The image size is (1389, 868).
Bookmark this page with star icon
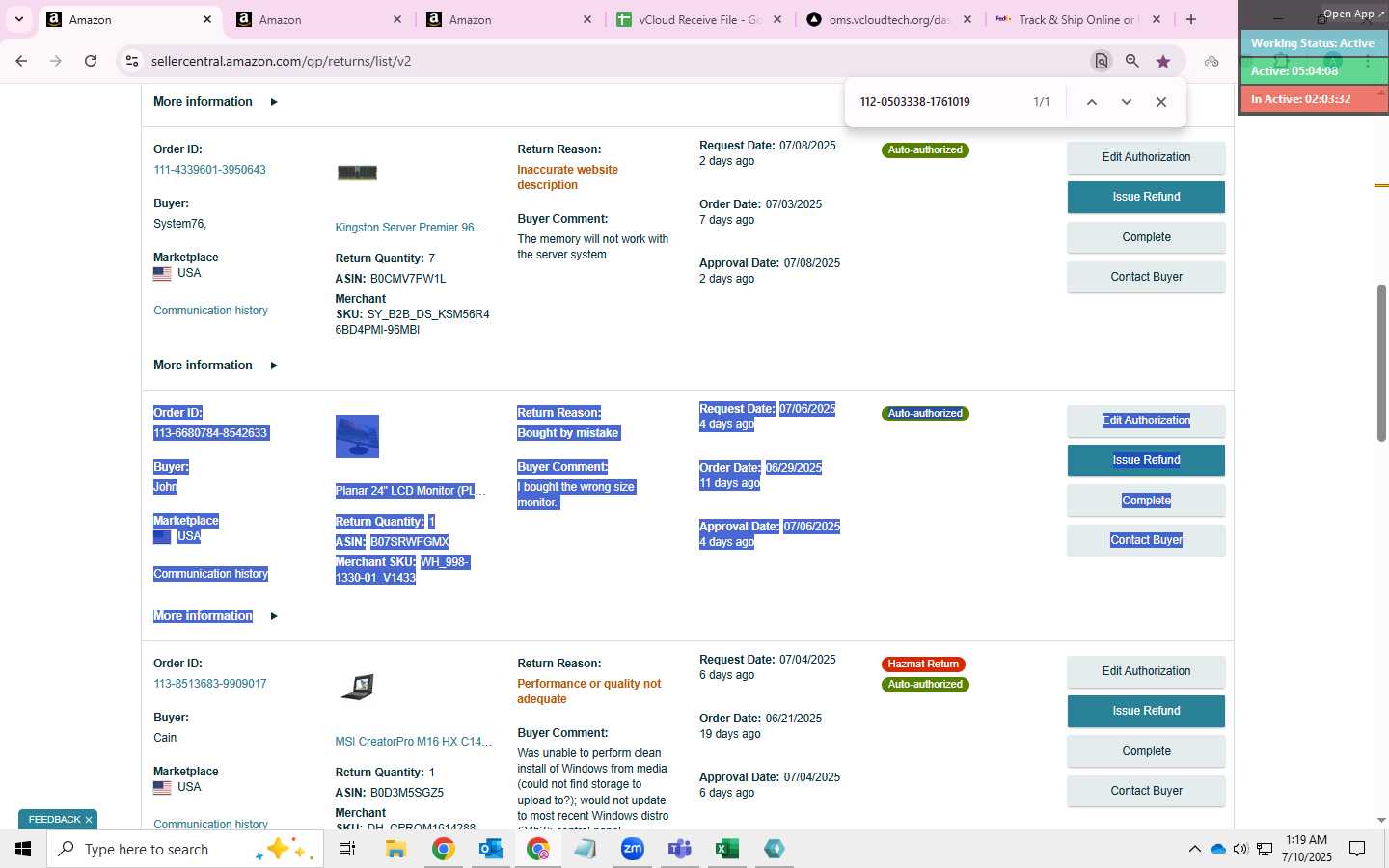[1163, 61]
